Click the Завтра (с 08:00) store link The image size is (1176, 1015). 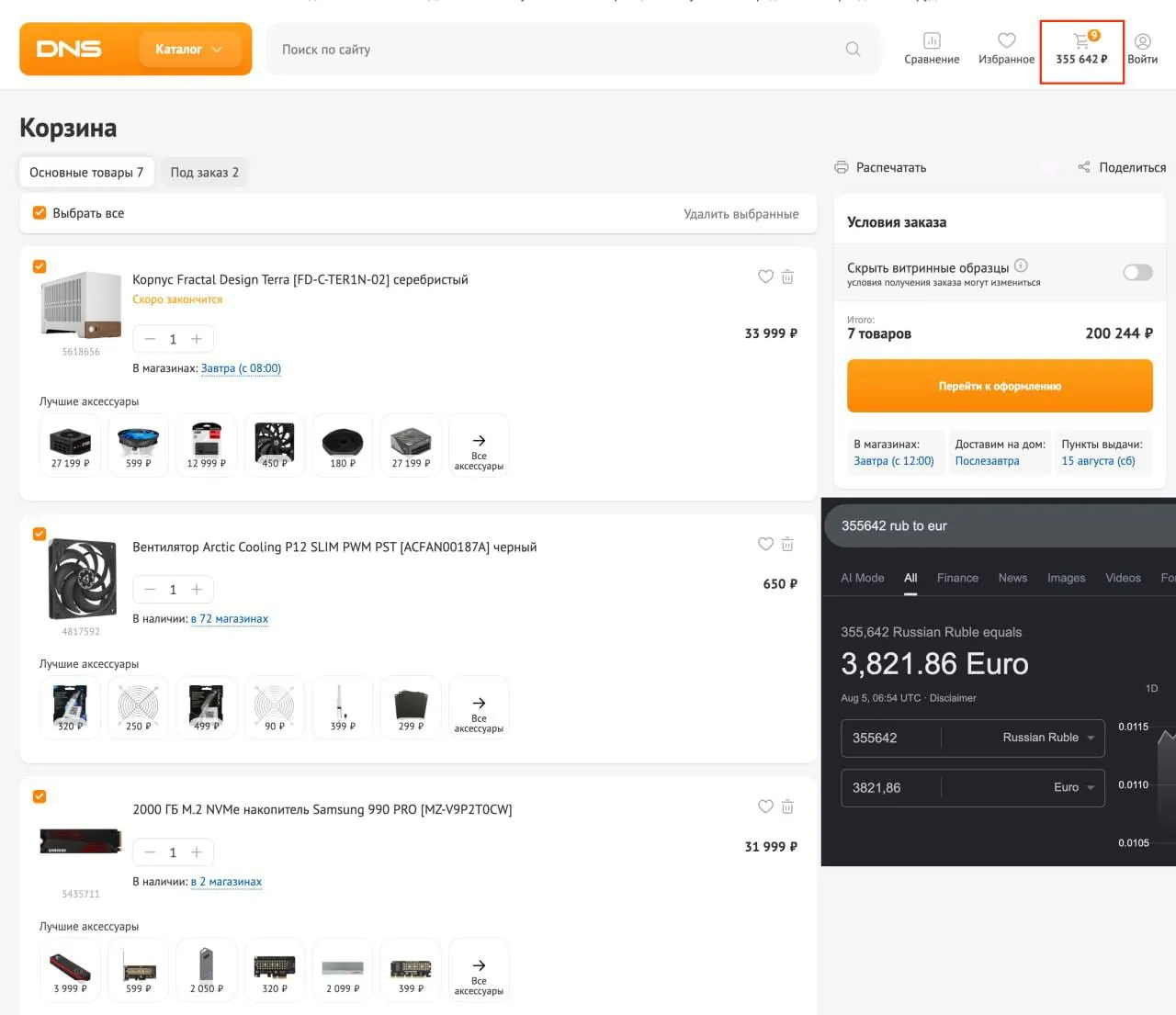pyautogui.click(x=241, y=368)
